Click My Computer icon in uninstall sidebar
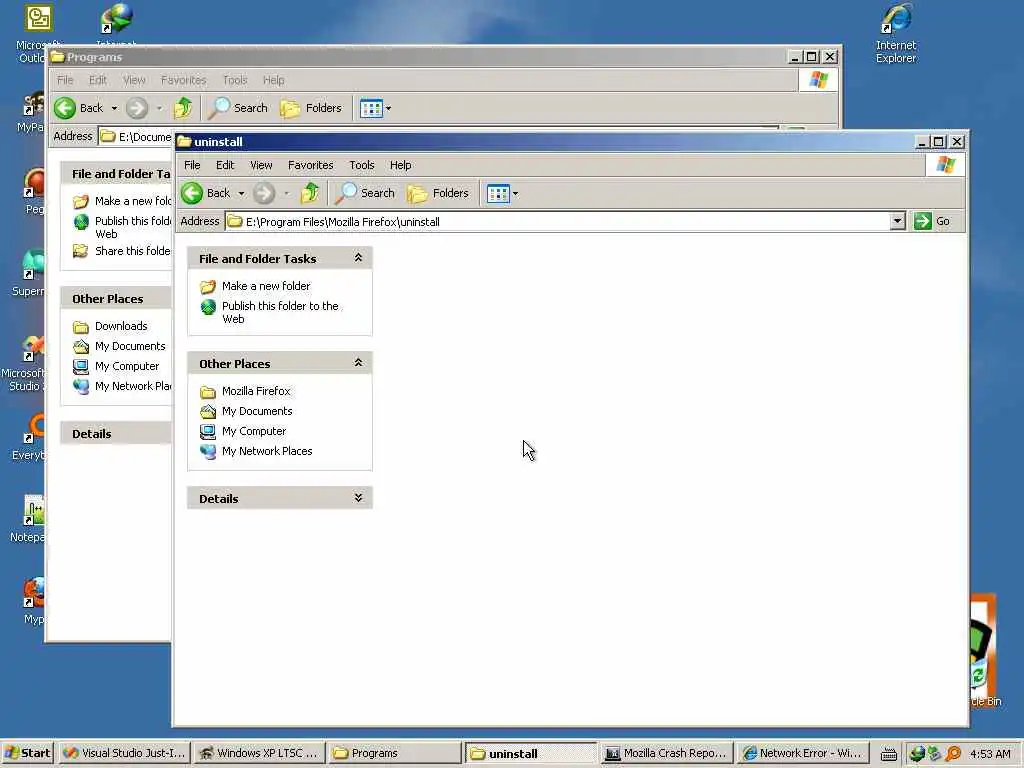1024x768 pixels. tap(208, 432)
